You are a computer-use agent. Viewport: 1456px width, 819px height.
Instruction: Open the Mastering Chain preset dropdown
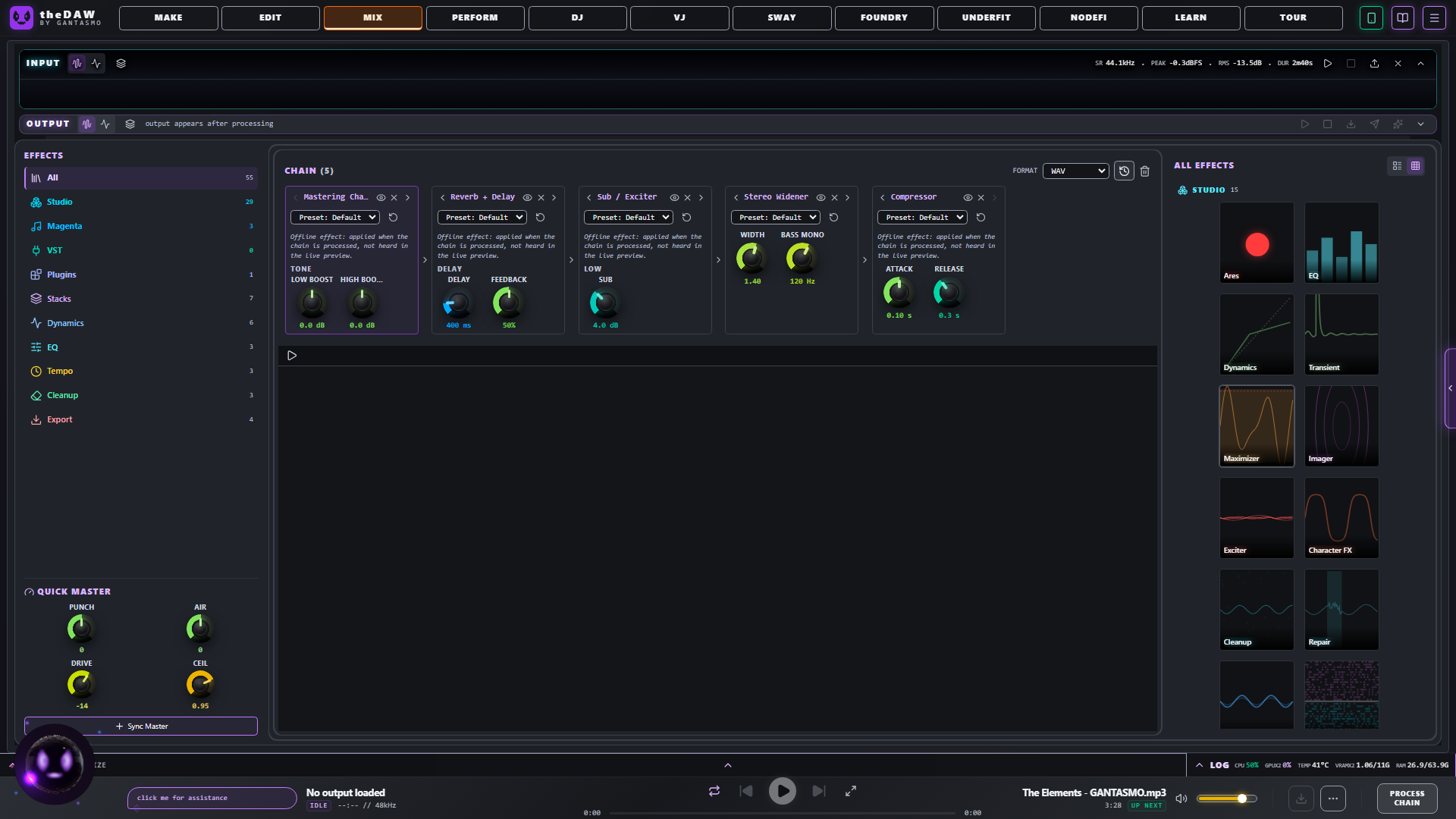(x=335, y=218)
